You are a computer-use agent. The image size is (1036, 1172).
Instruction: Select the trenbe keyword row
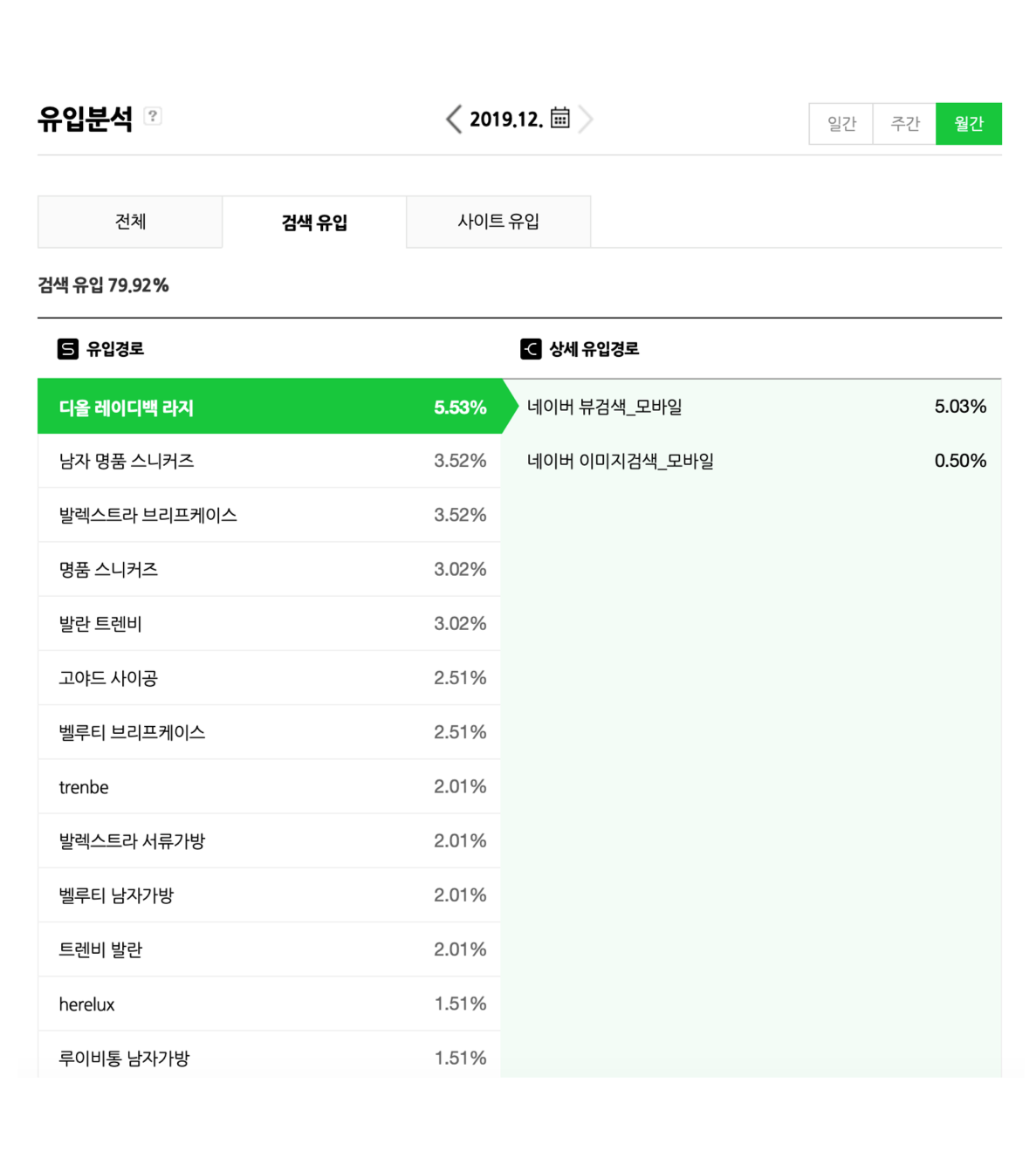(x=271, y=787)
